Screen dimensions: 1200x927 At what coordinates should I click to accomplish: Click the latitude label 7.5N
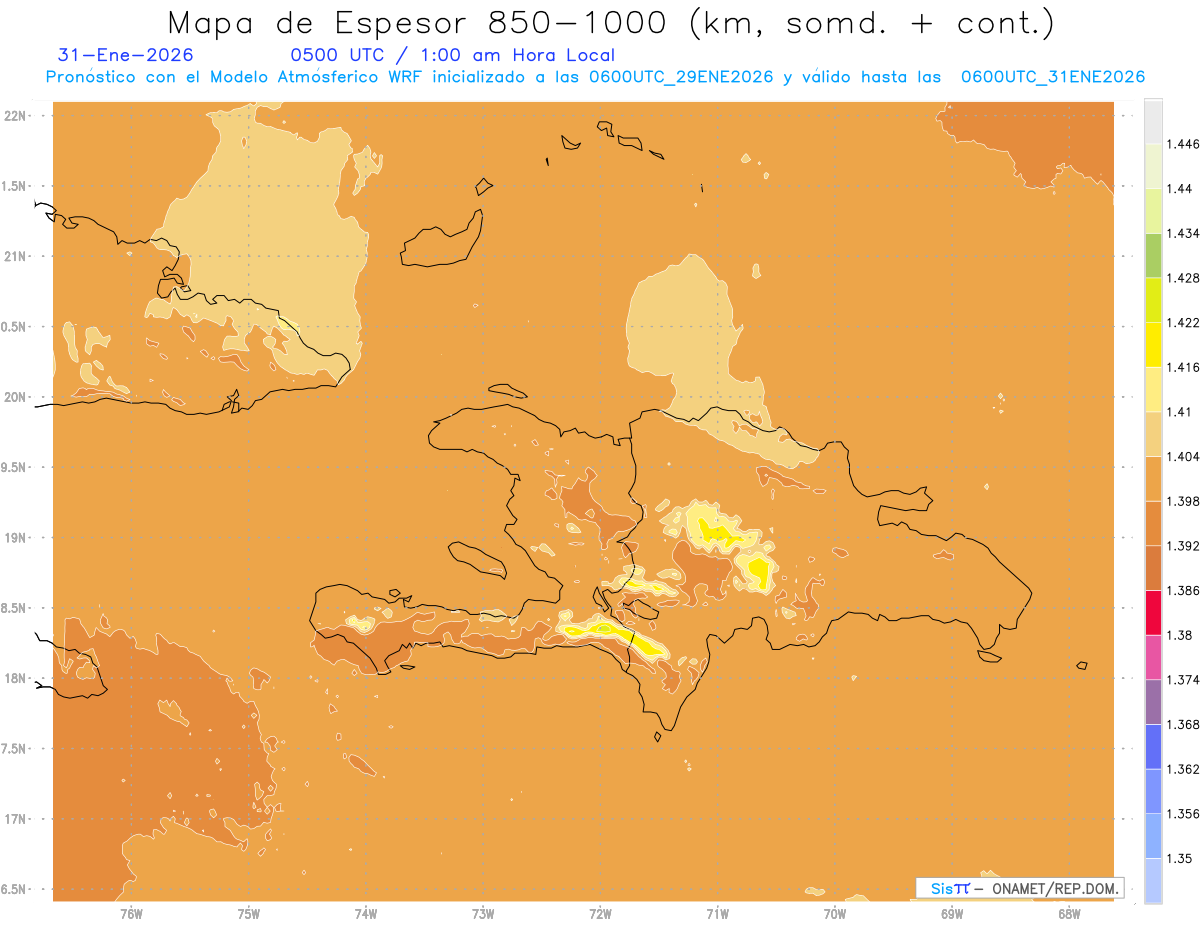[15, 750]
